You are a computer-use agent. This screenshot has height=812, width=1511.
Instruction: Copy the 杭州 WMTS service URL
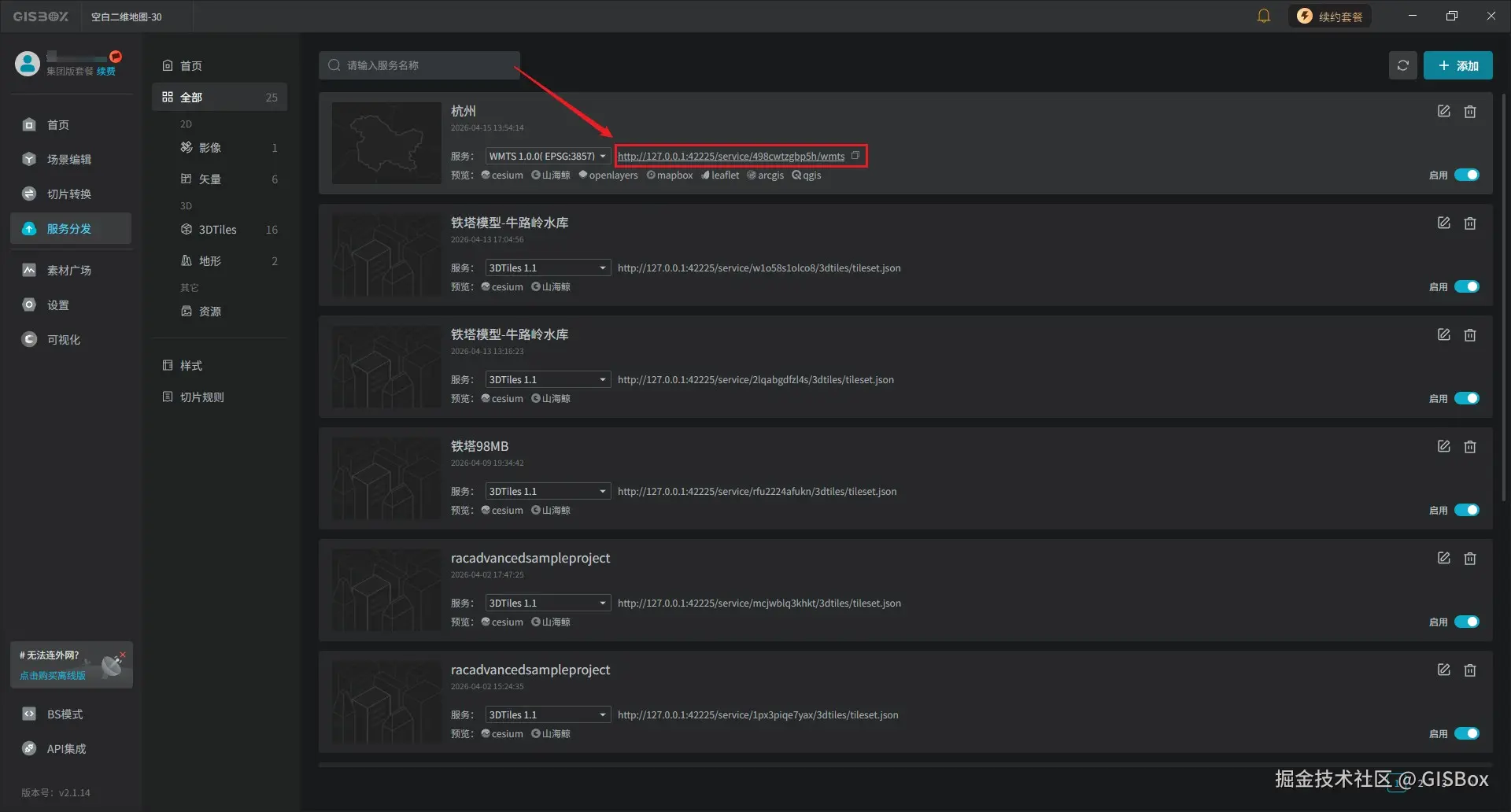coord(855,155)
